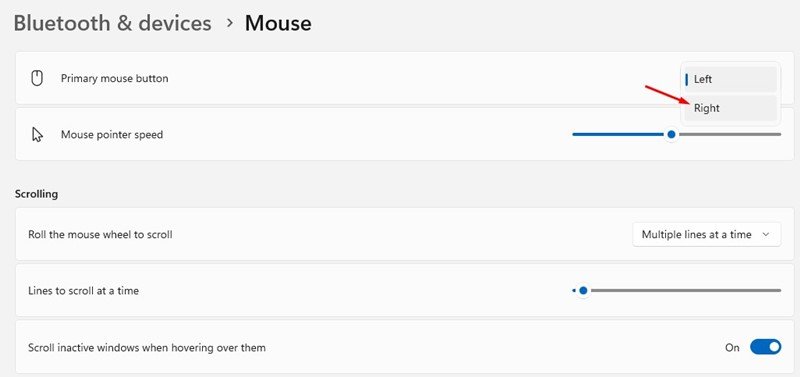Go back to Bluetooth & devices
Image resolution: width=800 pixels, height=377 pixels.
(x=112, y=23)
